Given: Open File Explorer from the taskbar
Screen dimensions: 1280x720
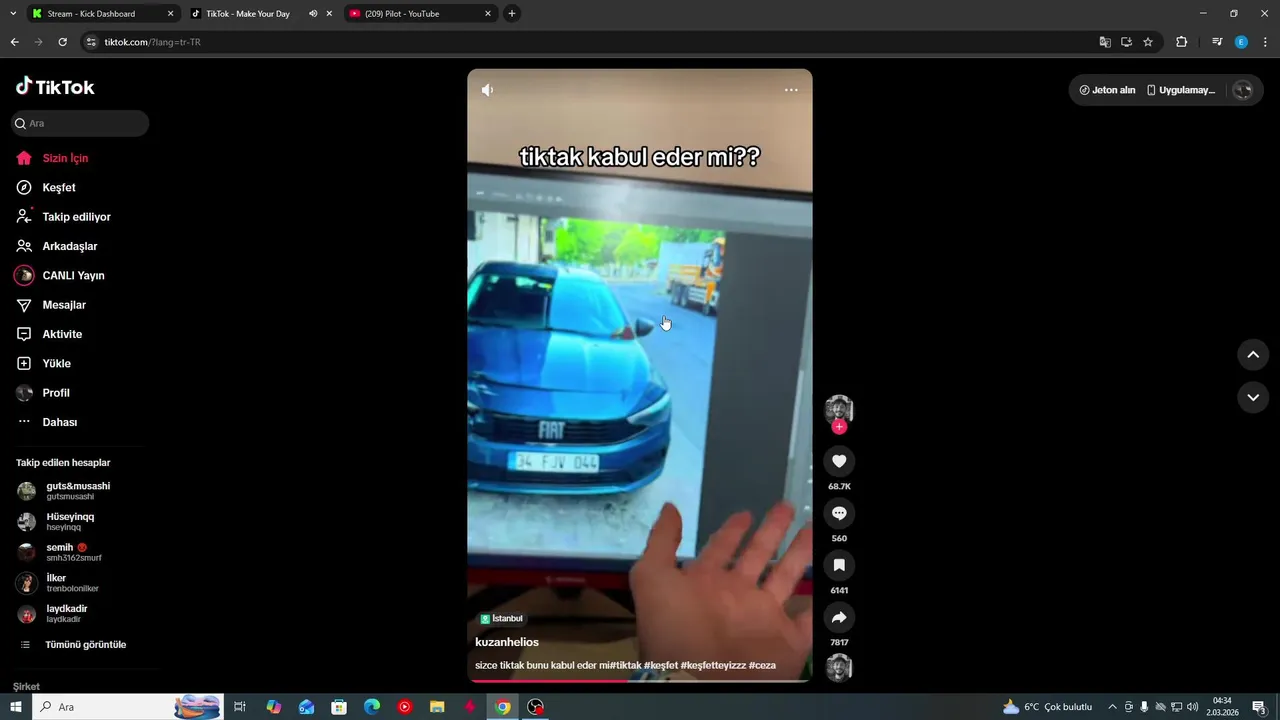Looking at the screenshot, I should point(437,707).
